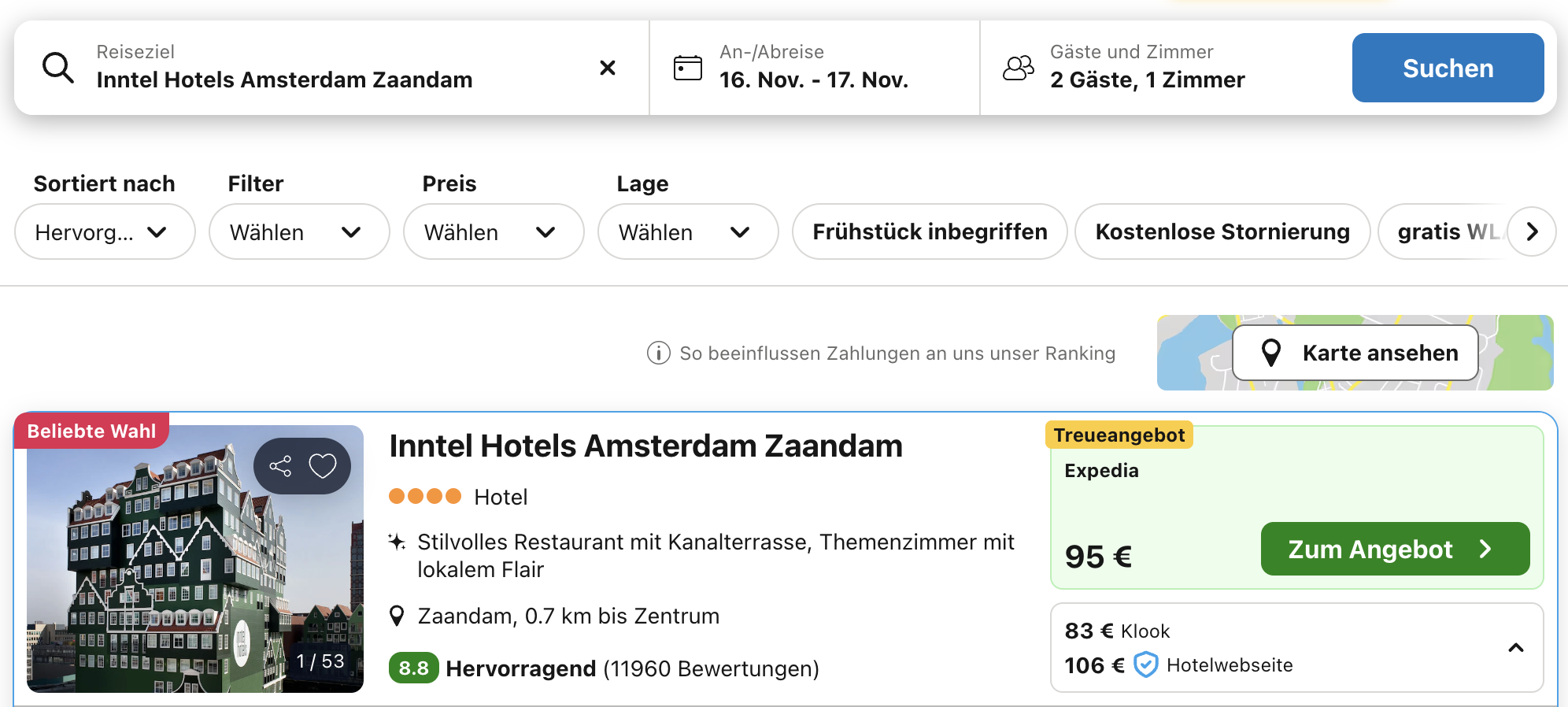Toggle the Kostenlose Stornierung filter
The height and width of the screenshot is (707, 1568).
pos(1222,232)
